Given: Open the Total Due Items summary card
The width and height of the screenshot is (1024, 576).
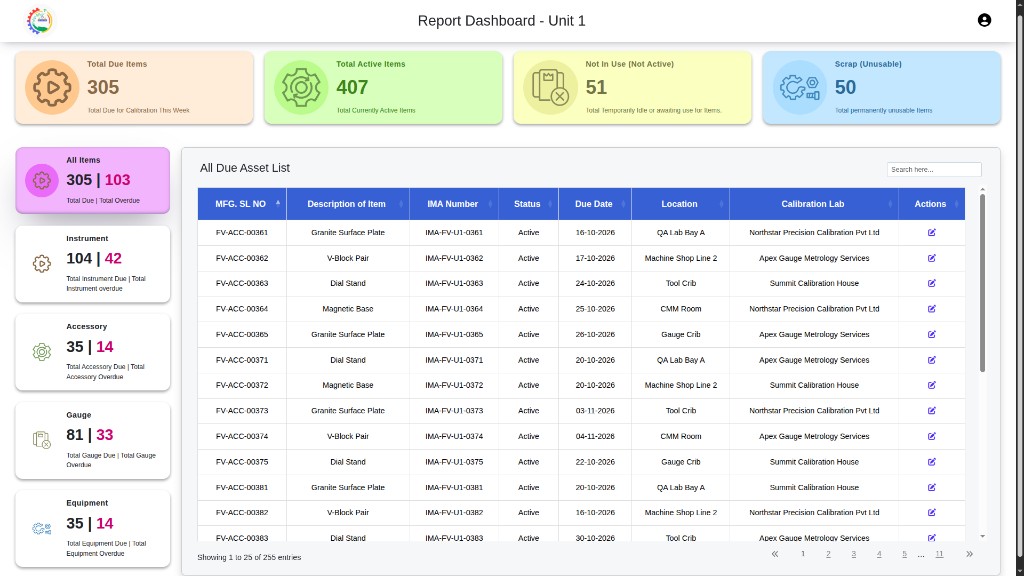Looking at the screenshot, I should tap(135, 88).
